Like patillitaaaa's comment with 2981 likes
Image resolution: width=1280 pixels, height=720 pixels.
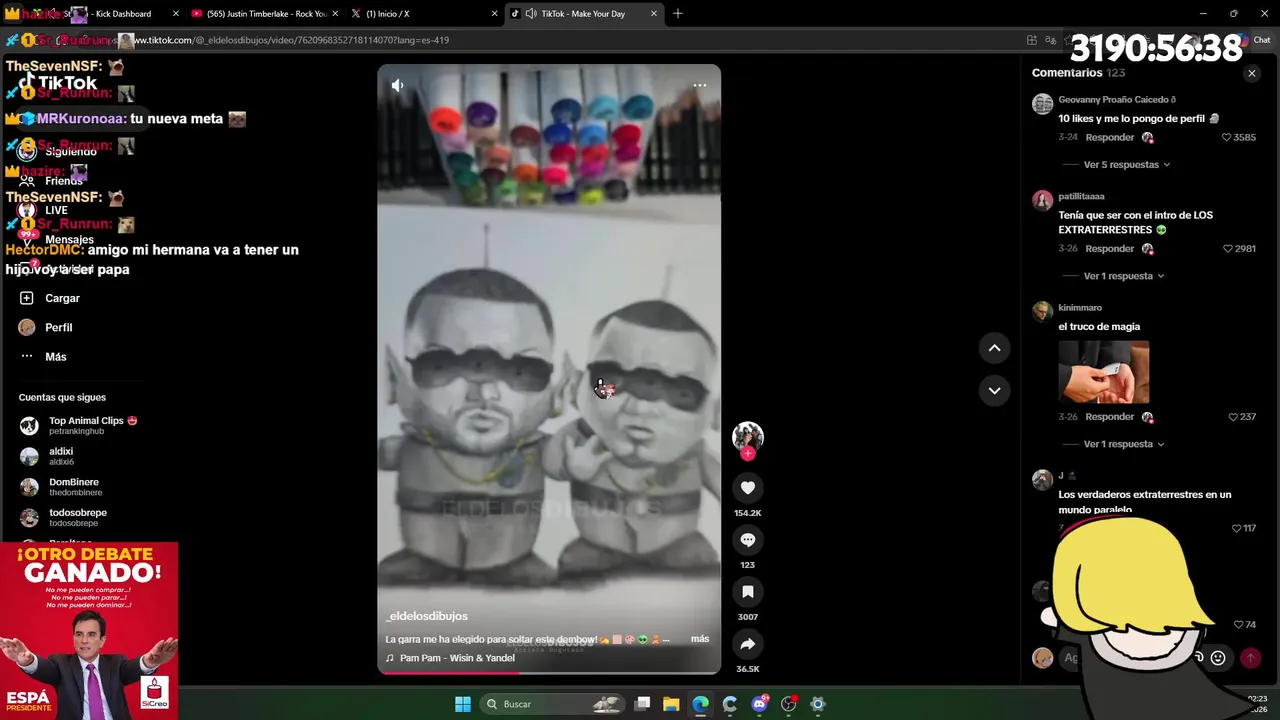(x=1228, y=249)
